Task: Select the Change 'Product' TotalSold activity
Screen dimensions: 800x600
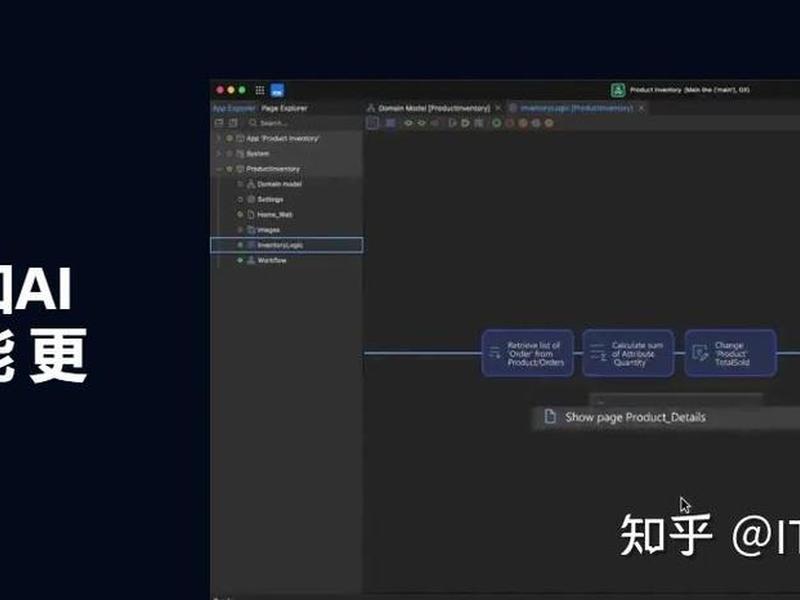Action: (731, 353)
